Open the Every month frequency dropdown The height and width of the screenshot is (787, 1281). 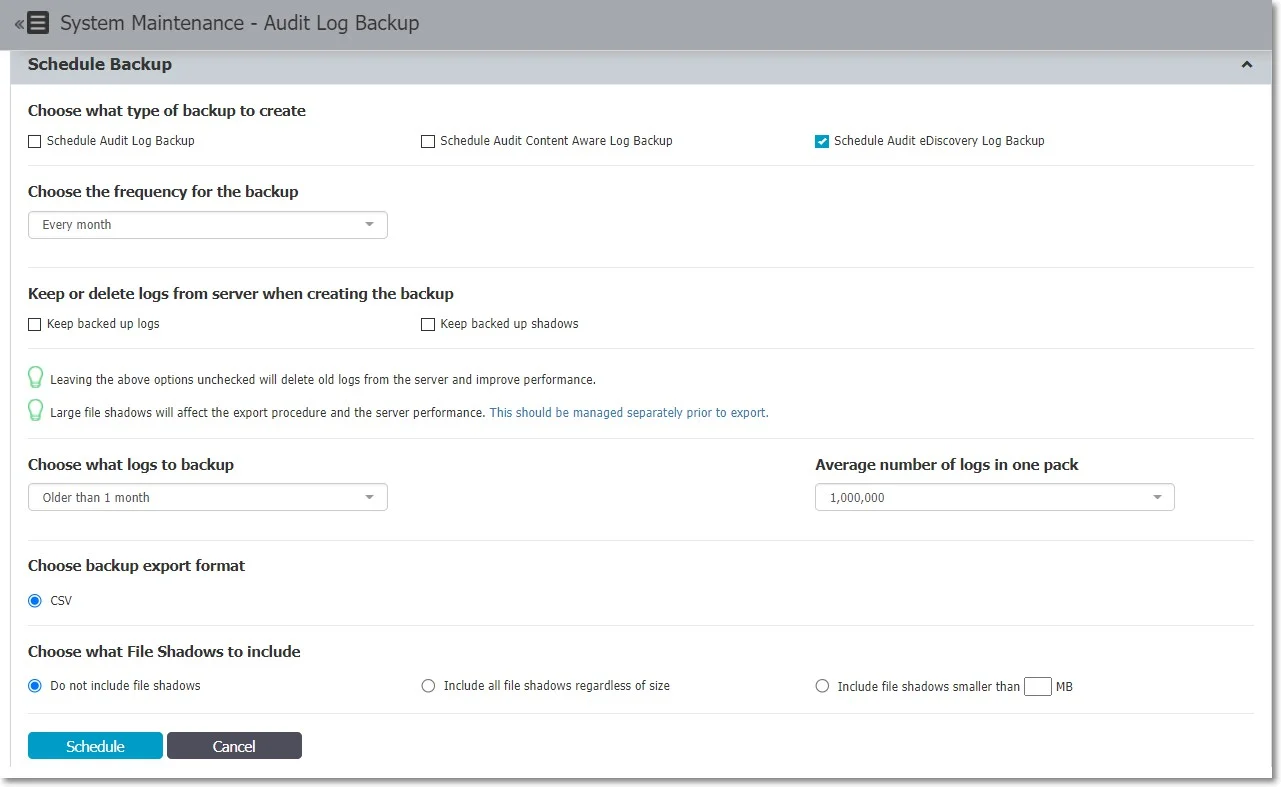[208, 225]
